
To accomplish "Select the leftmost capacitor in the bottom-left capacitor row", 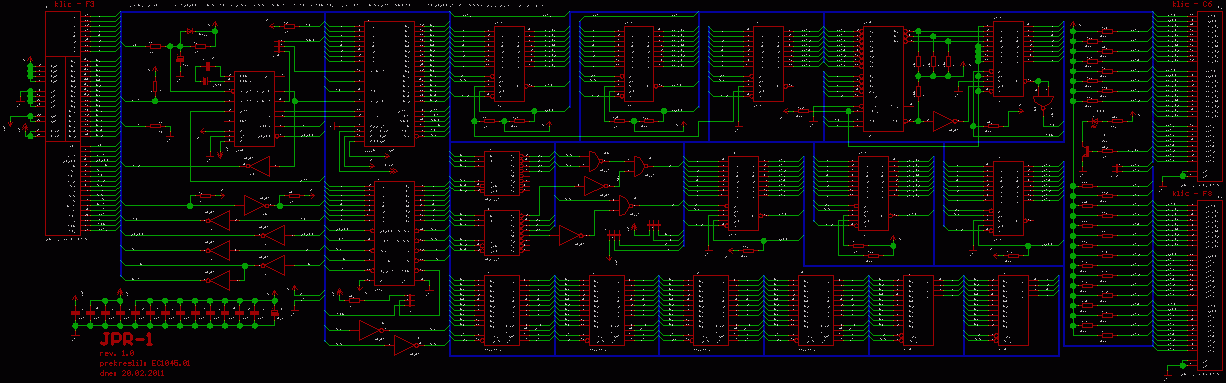I will (76, 313).
